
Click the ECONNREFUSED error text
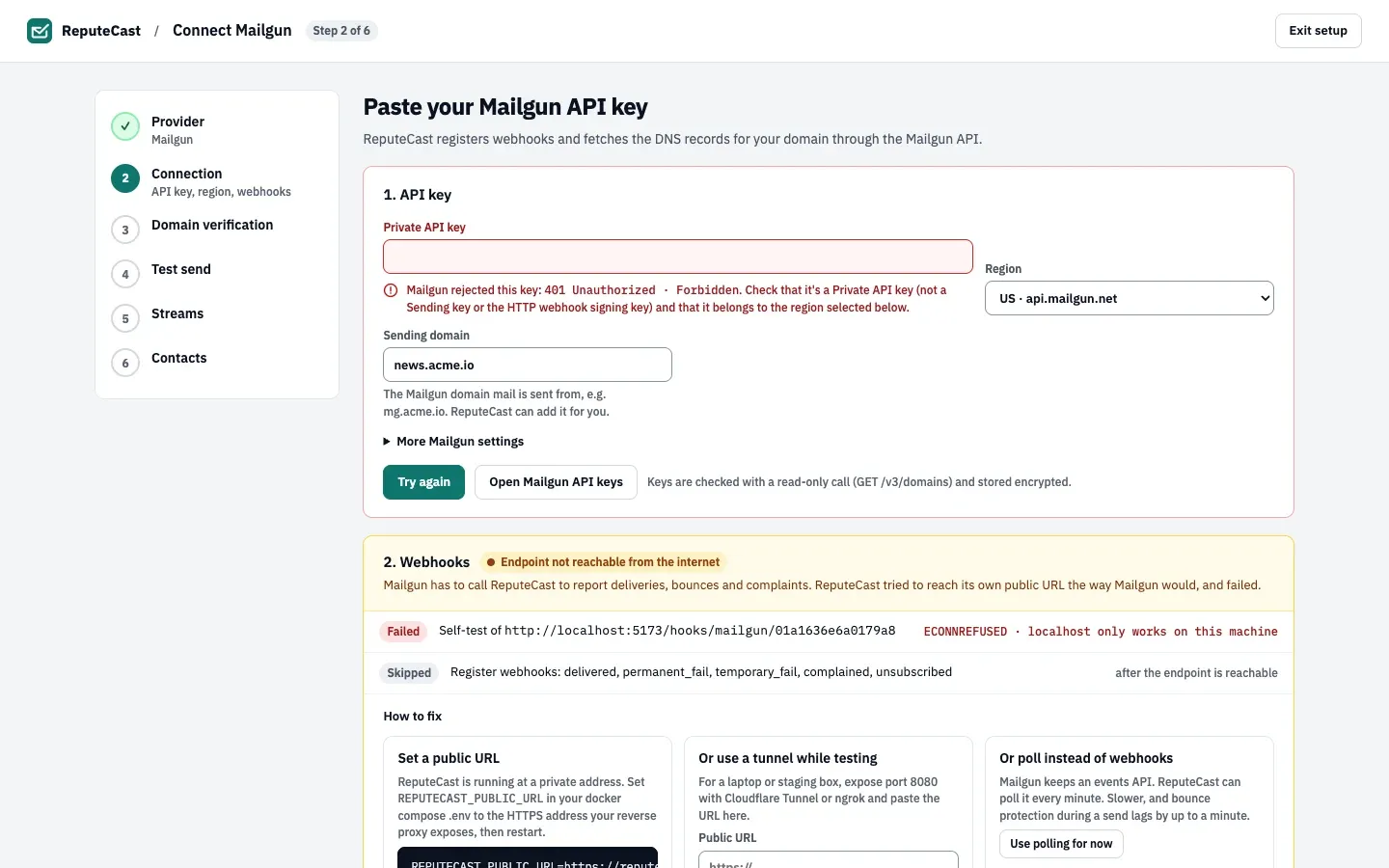point(1101,632)
